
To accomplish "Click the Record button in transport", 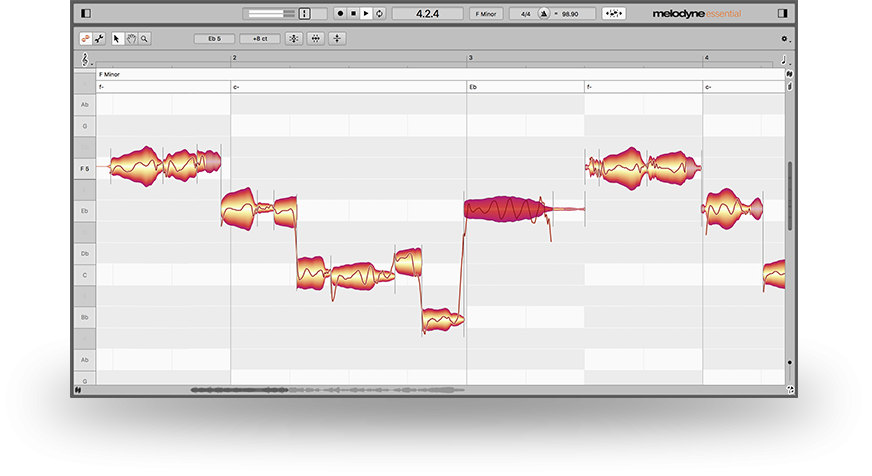I will 340,13.
